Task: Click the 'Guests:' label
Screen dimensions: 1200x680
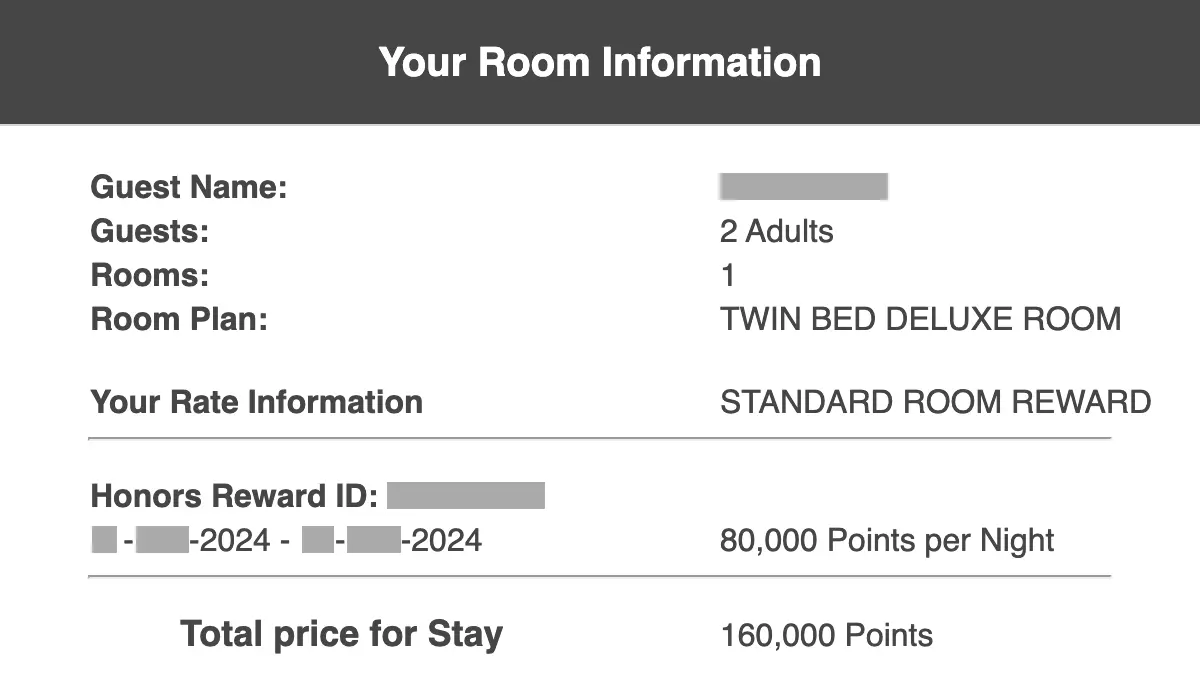Action: pyautogui.click(x=150, y=231)
